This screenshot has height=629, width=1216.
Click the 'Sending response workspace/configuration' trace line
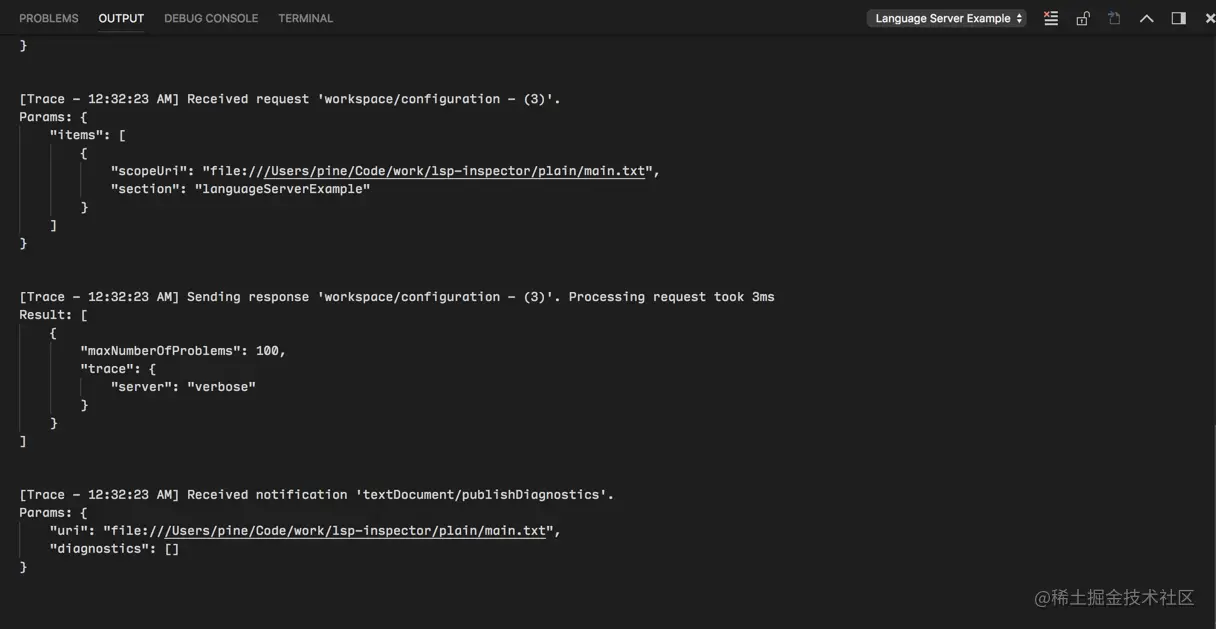(x=397, y=297)
